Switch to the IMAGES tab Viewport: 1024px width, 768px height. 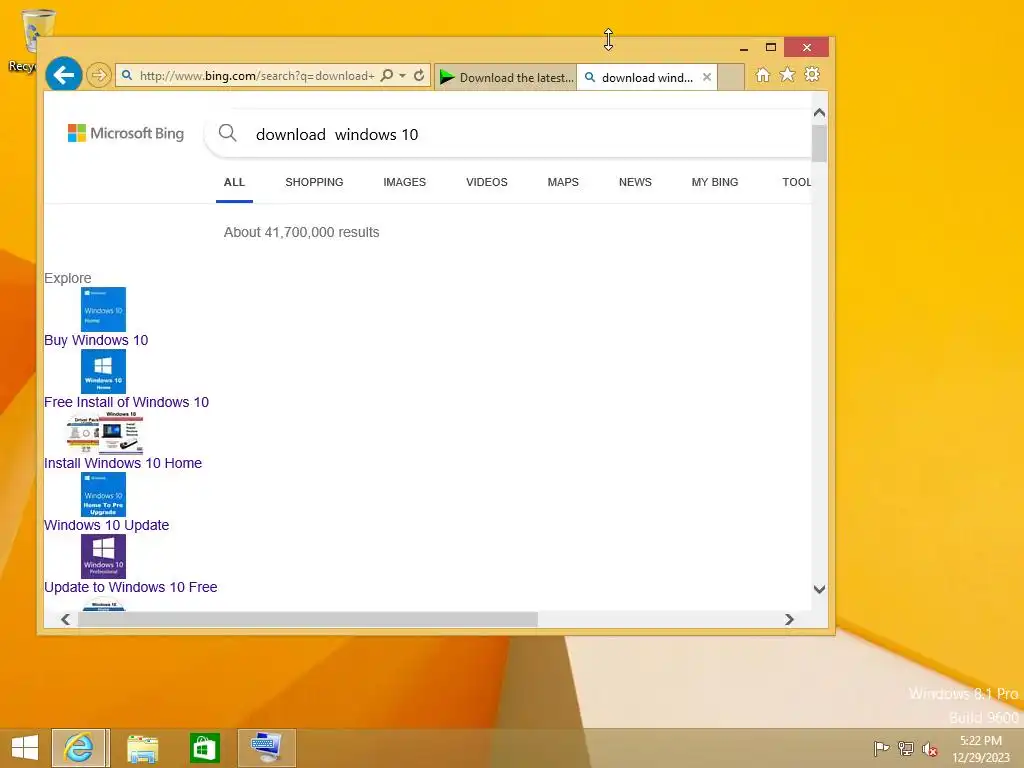coord(404,182)
